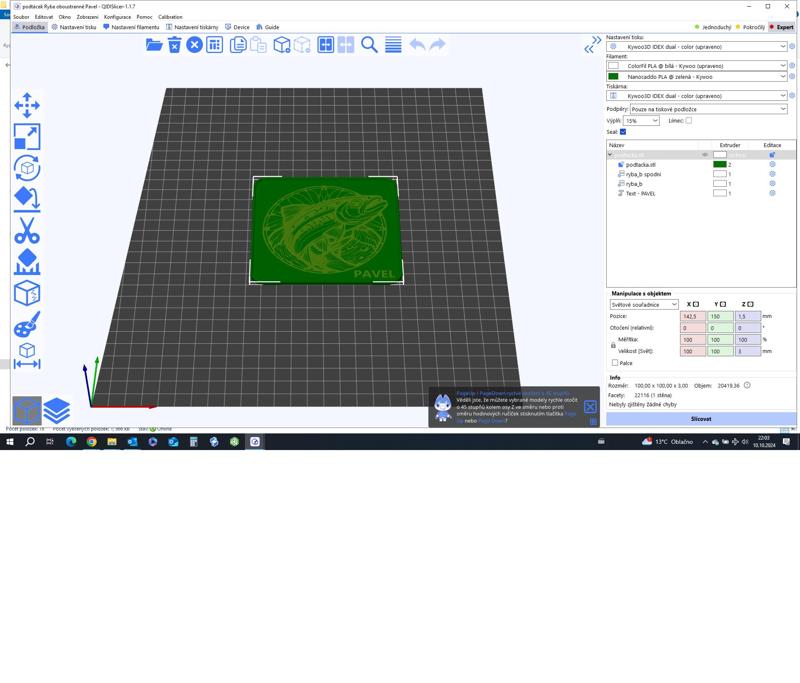Open Editovat menu
Screen dimensions: 800x683
point(43,17)
